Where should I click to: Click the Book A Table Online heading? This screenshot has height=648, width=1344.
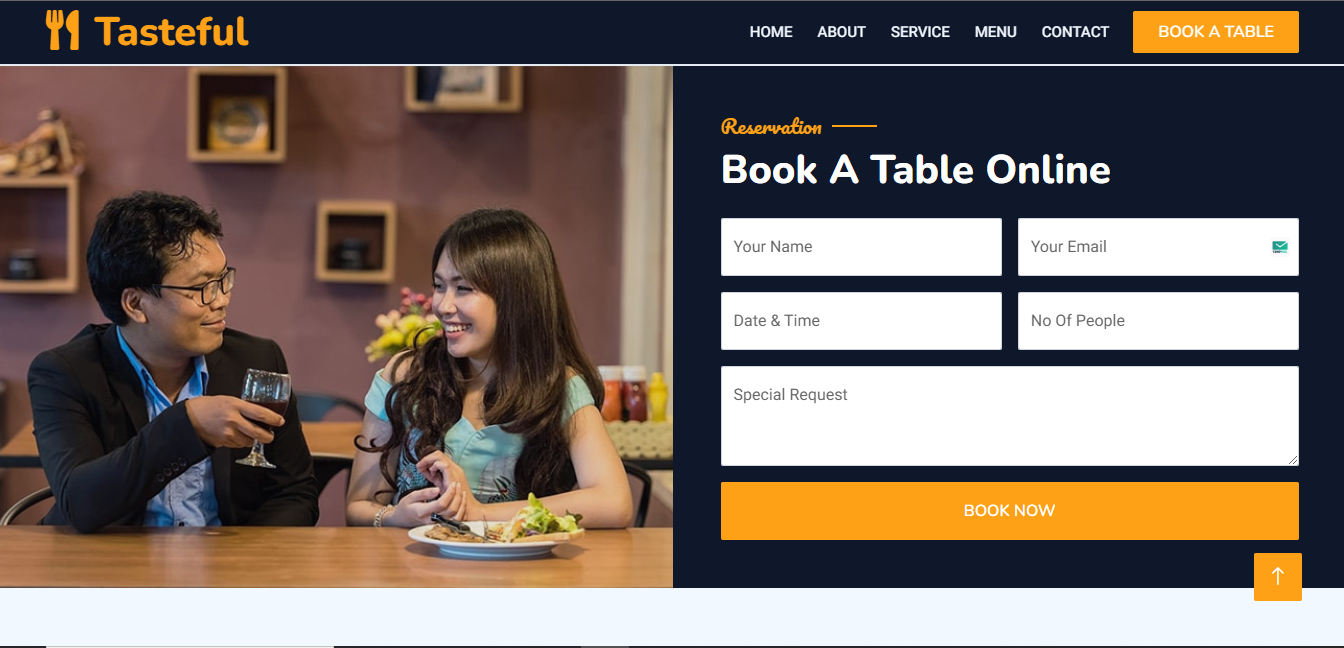pos(916,170)
